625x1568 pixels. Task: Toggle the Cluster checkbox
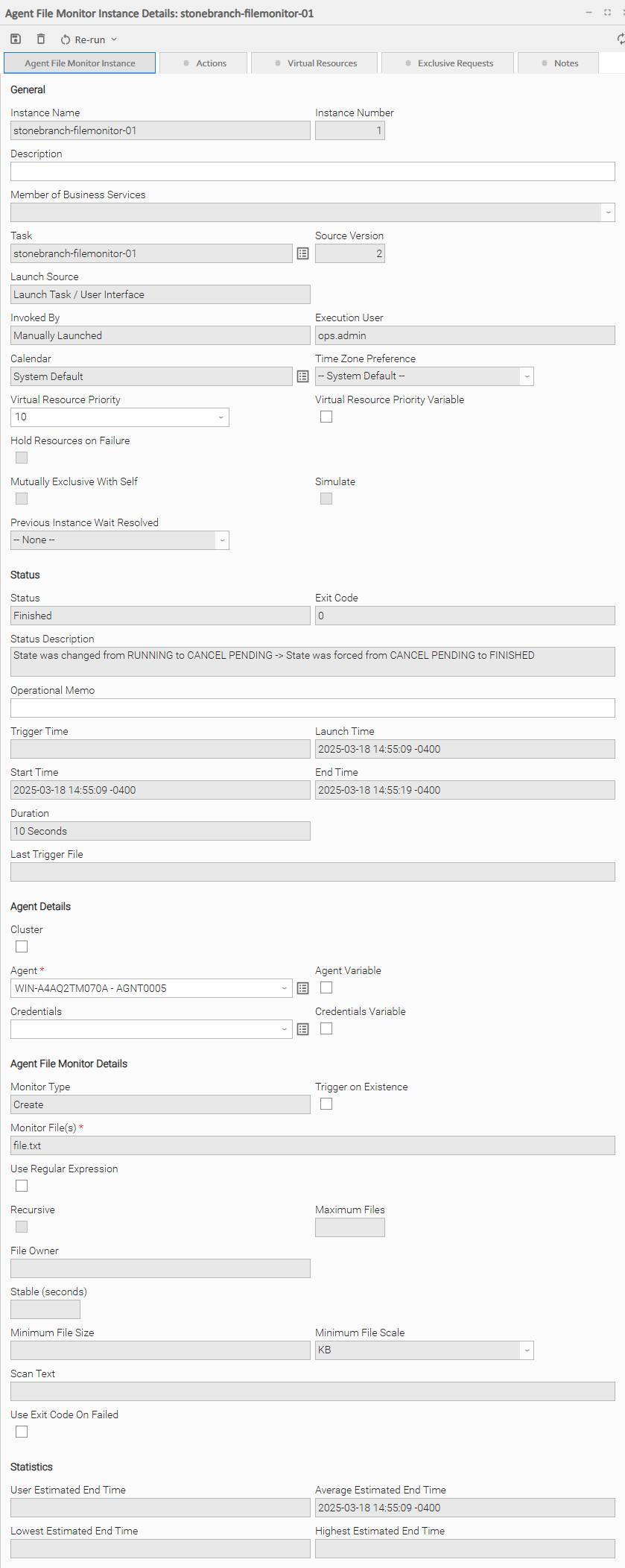pyautogui.click(x=22, y=946)
